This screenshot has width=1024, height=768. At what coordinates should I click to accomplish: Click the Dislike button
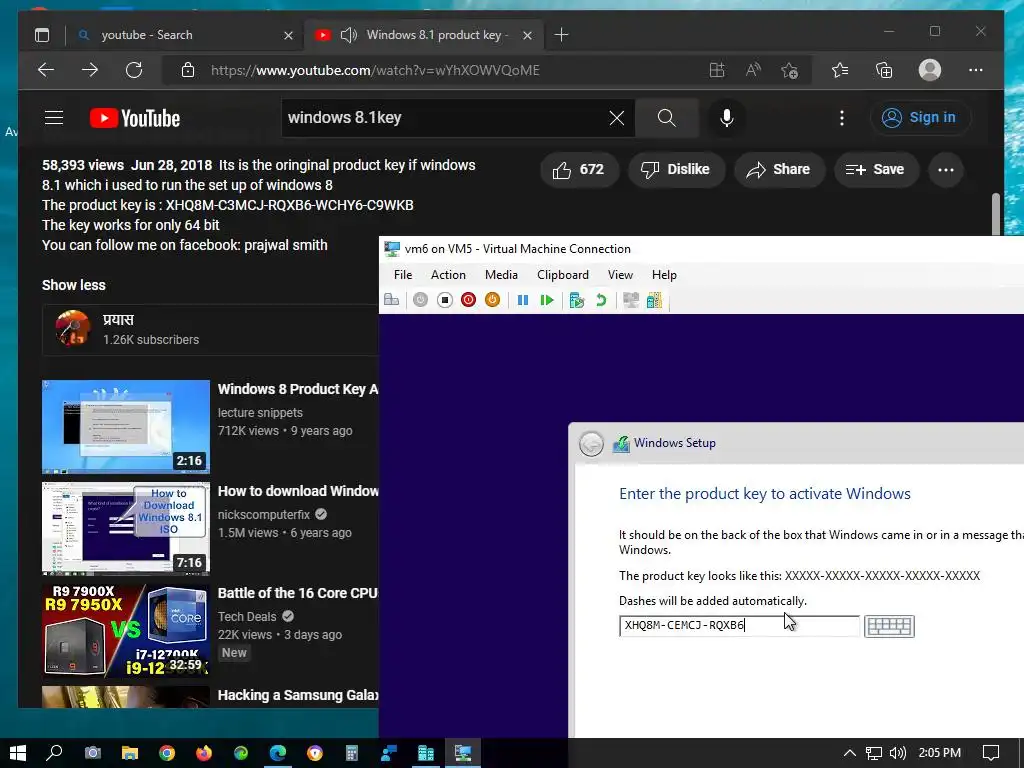tap(677, 170)
